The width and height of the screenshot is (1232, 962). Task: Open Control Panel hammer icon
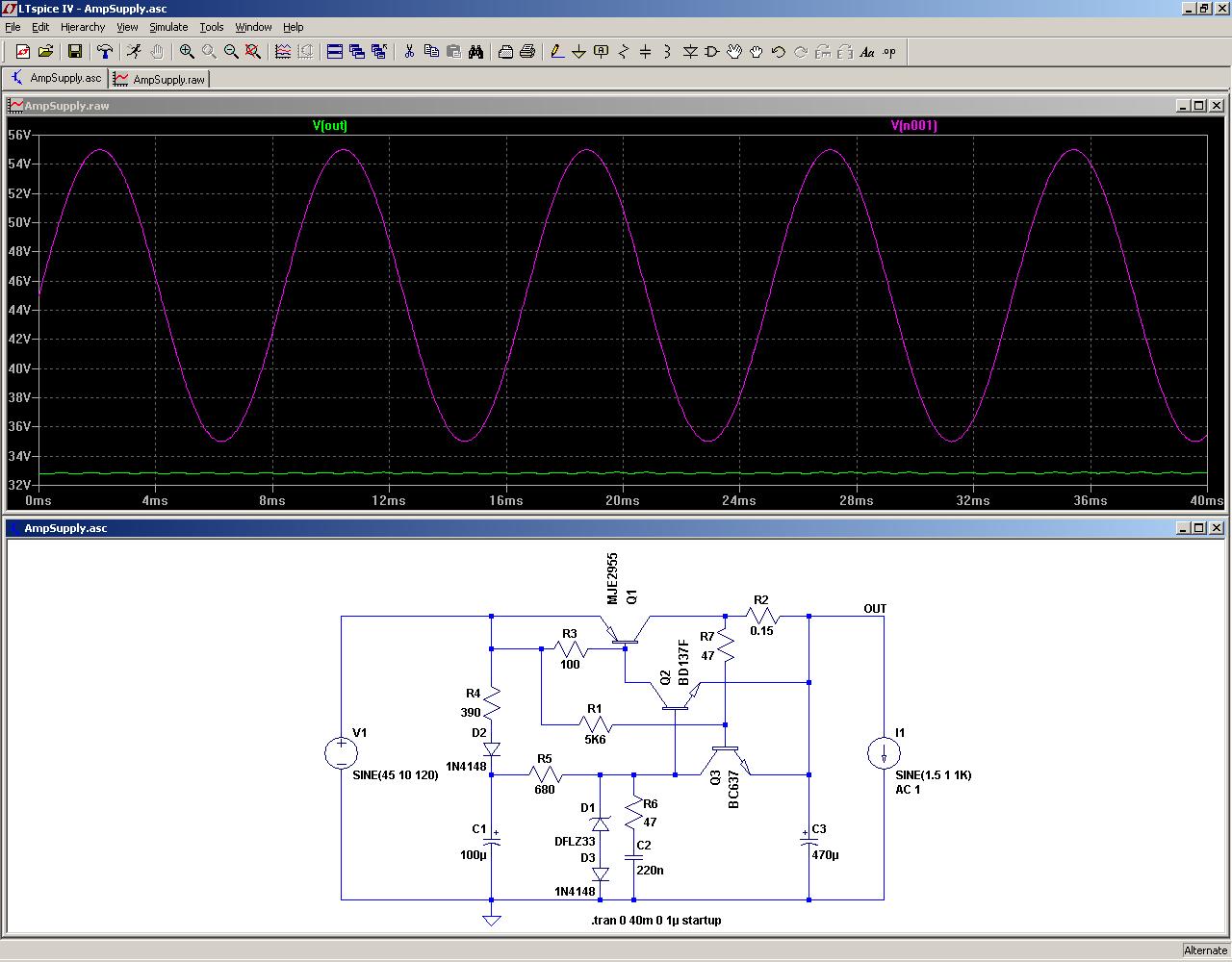(105, 52)
